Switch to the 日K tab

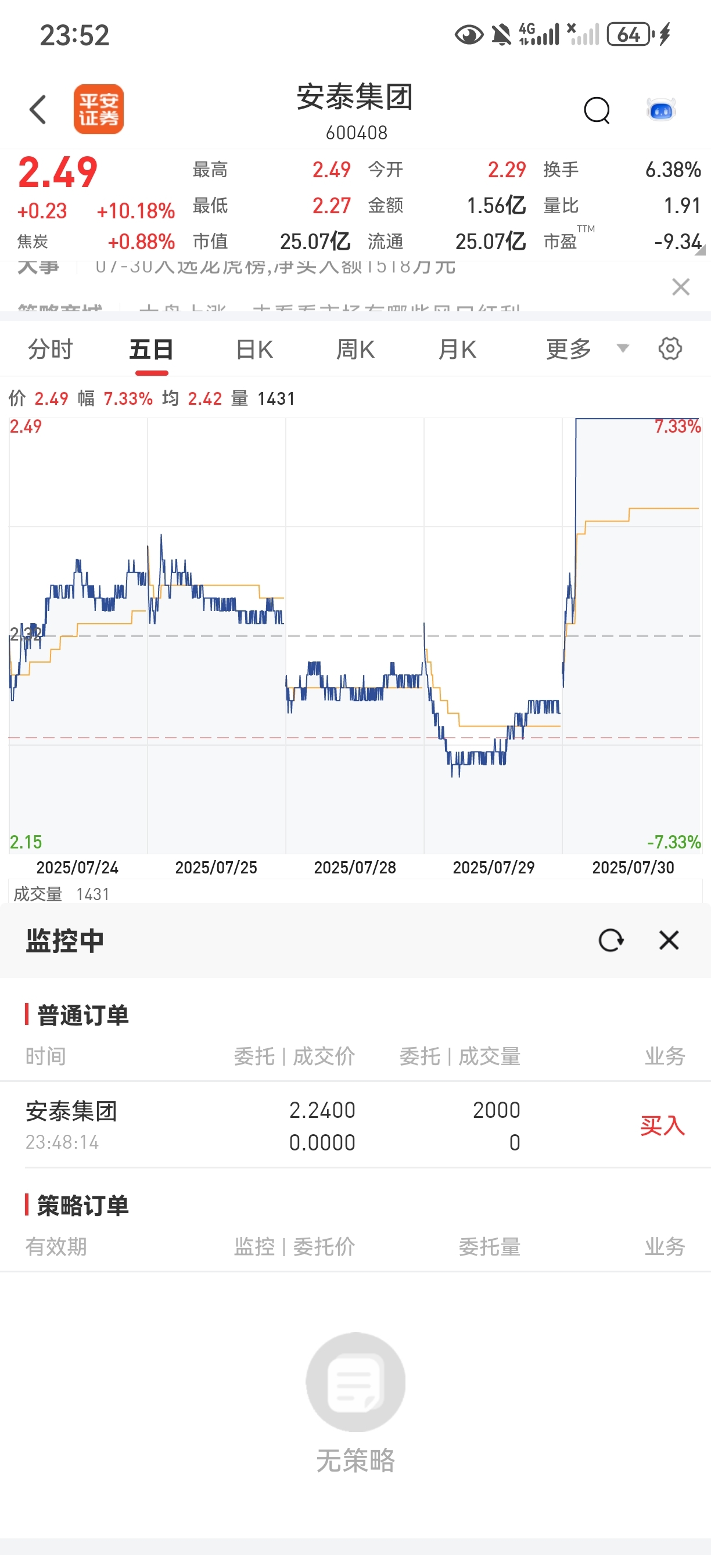(254, 349)
